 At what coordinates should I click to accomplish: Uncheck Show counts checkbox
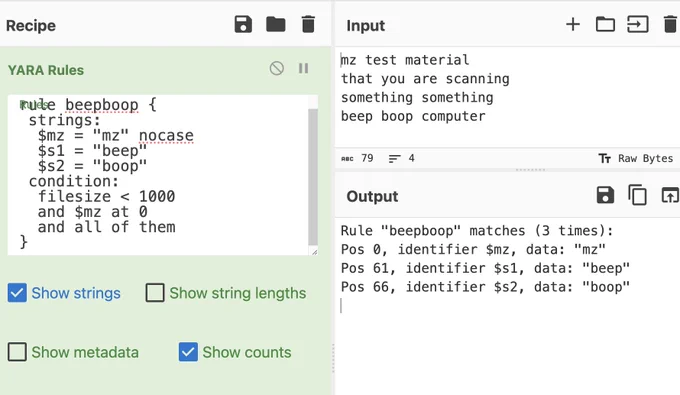(188, 352)
